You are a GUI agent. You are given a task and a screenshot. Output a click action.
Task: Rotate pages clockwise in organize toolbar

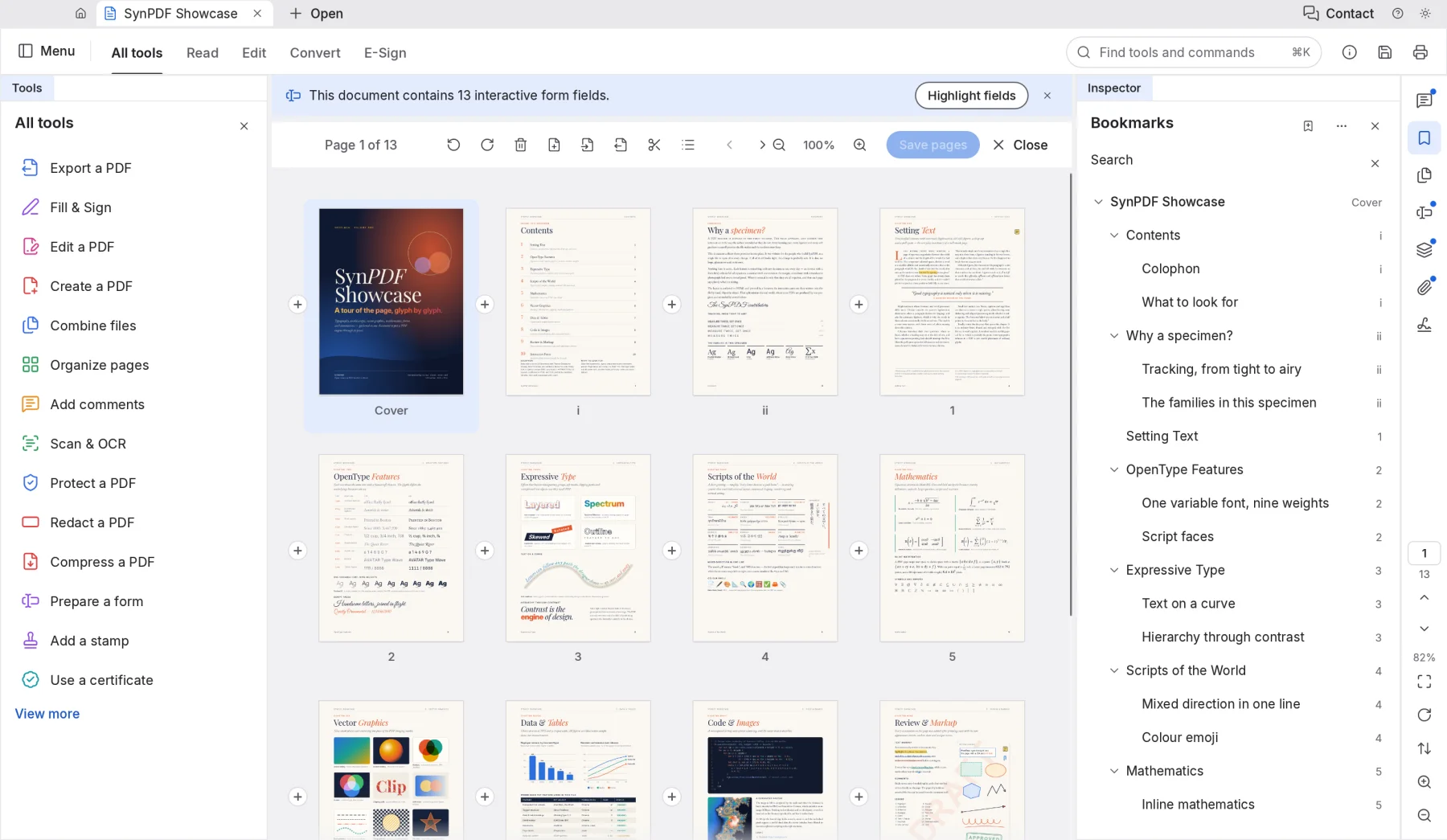pos(487,145)
